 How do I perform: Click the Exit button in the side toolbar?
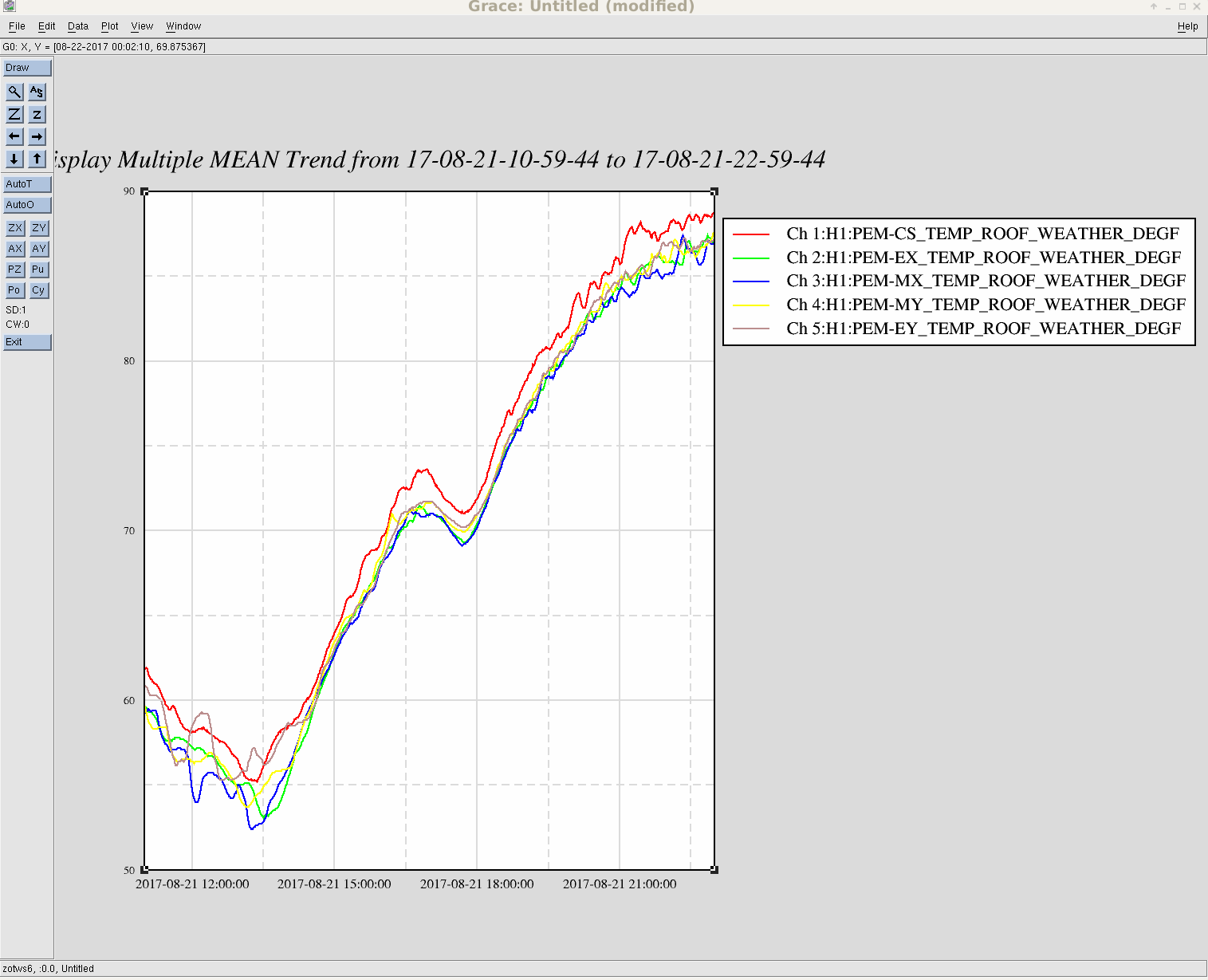(x=27, y=342)
